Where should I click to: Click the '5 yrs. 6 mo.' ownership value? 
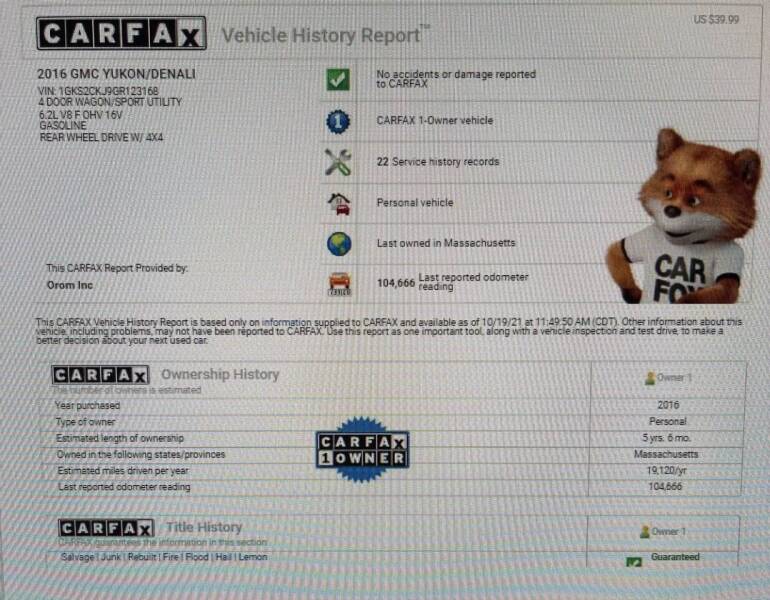point(666,437)
